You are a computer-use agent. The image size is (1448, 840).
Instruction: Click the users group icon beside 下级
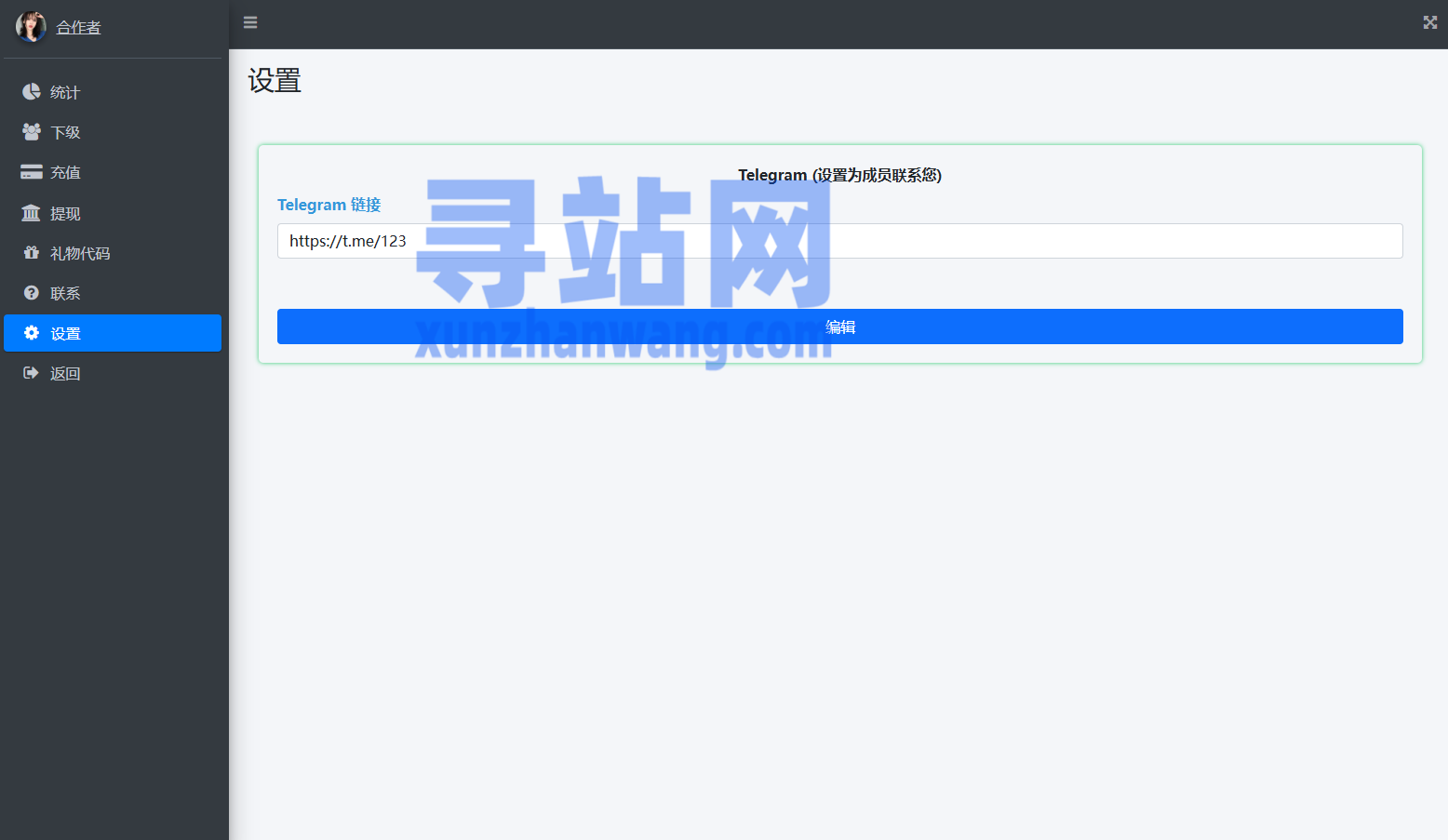31,132
